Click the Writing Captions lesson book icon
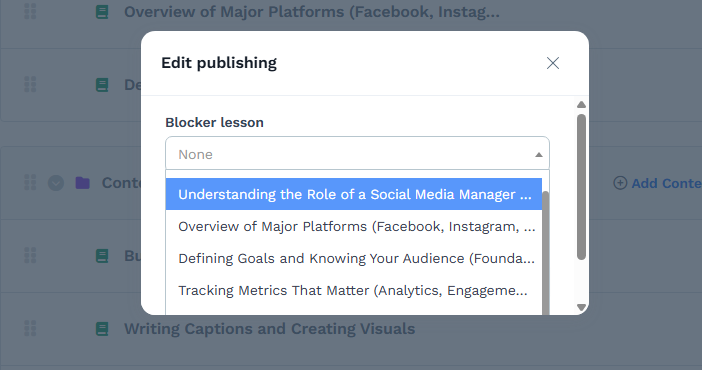702x370 pixels. pos(102,329)
